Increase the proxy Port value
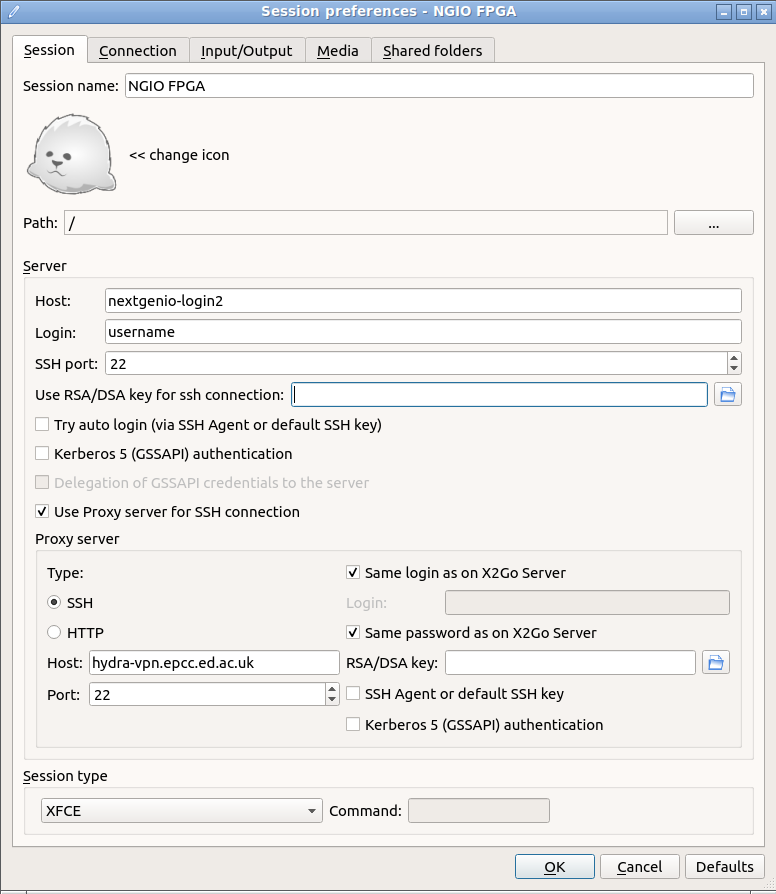 point(332,689)
